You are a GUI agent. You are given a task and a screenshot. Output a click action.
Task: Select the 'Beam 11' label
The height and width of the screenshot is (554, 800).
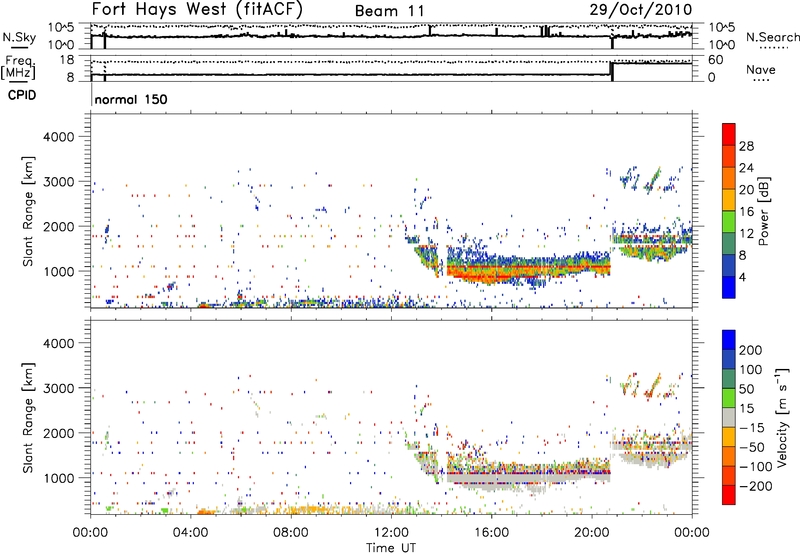[389, 11]
